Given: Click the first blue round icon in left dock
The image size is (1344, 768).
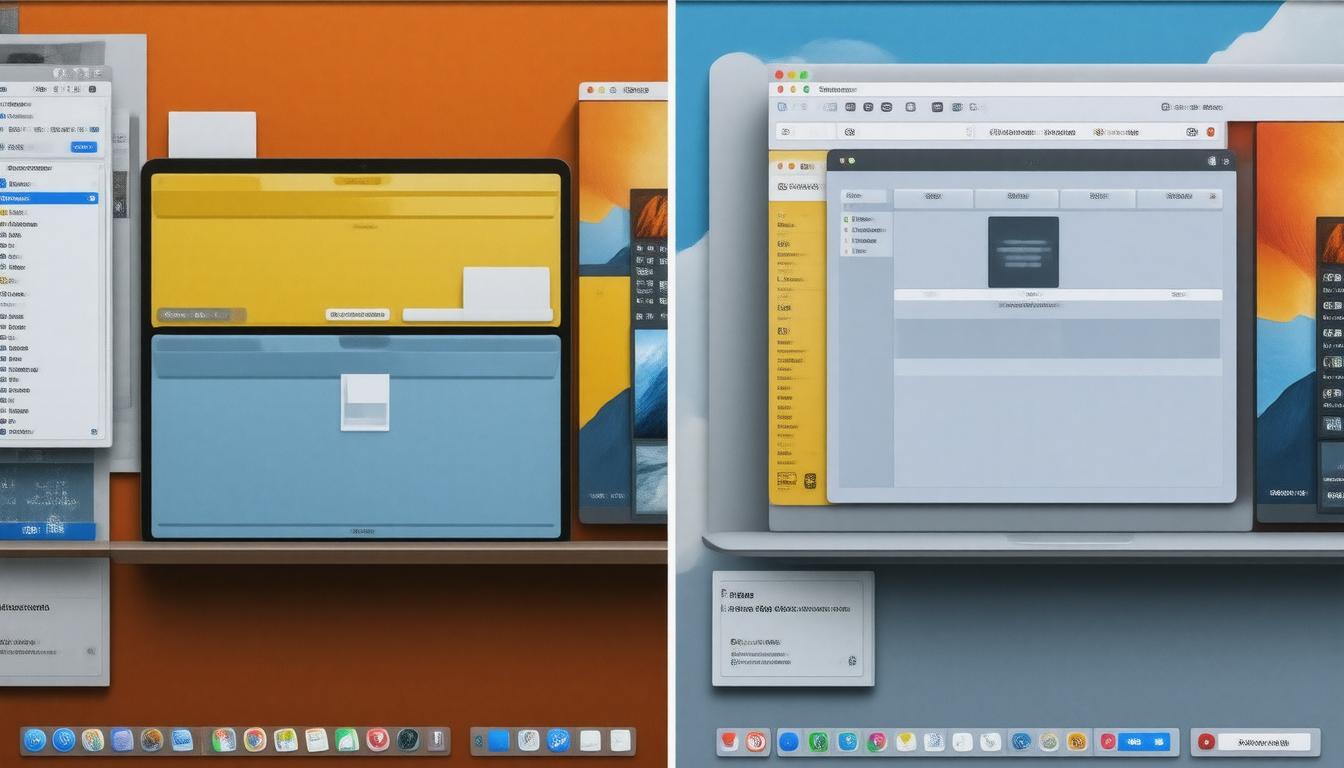Looking at the screenshot, I should tap(35, 740).
